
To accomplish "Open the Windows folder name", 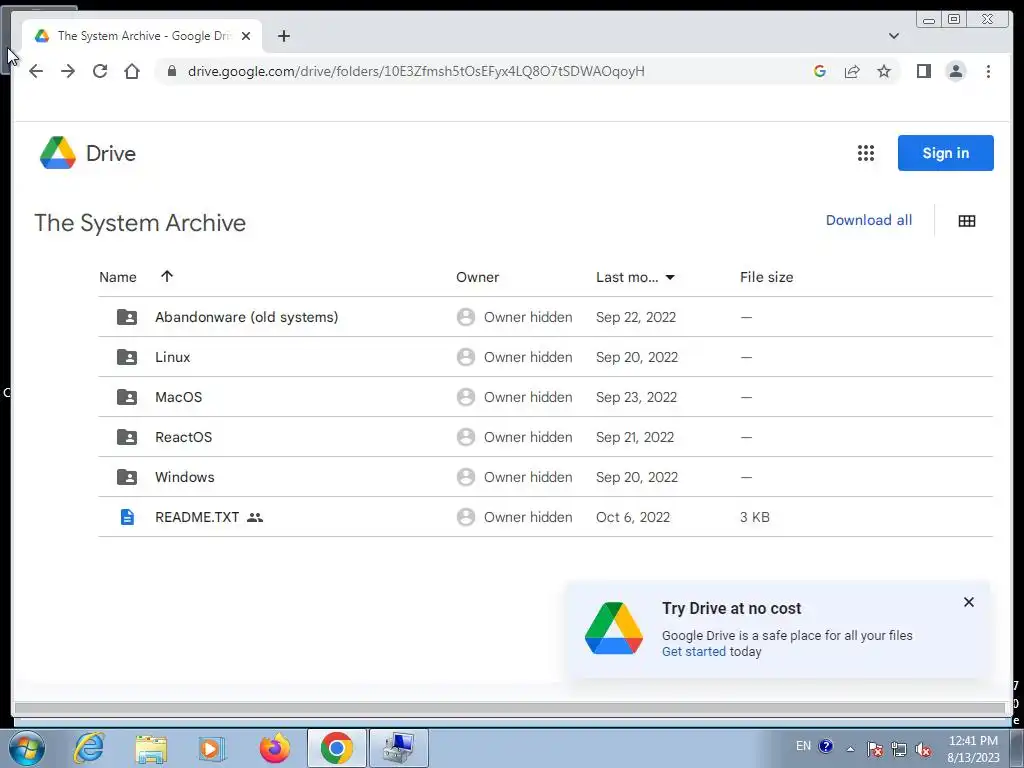I will pyautogui.click(x=184, y=477).
